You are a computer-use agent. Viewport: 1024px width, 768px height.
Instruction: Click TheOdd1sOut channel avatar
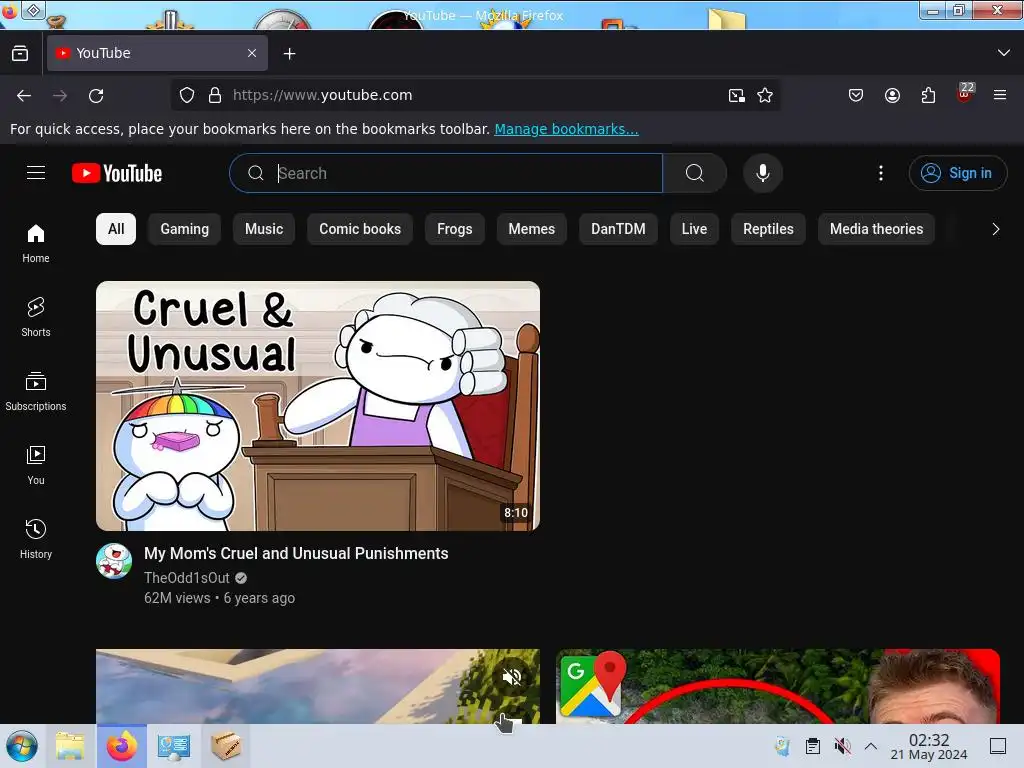[x=114, y=561]
